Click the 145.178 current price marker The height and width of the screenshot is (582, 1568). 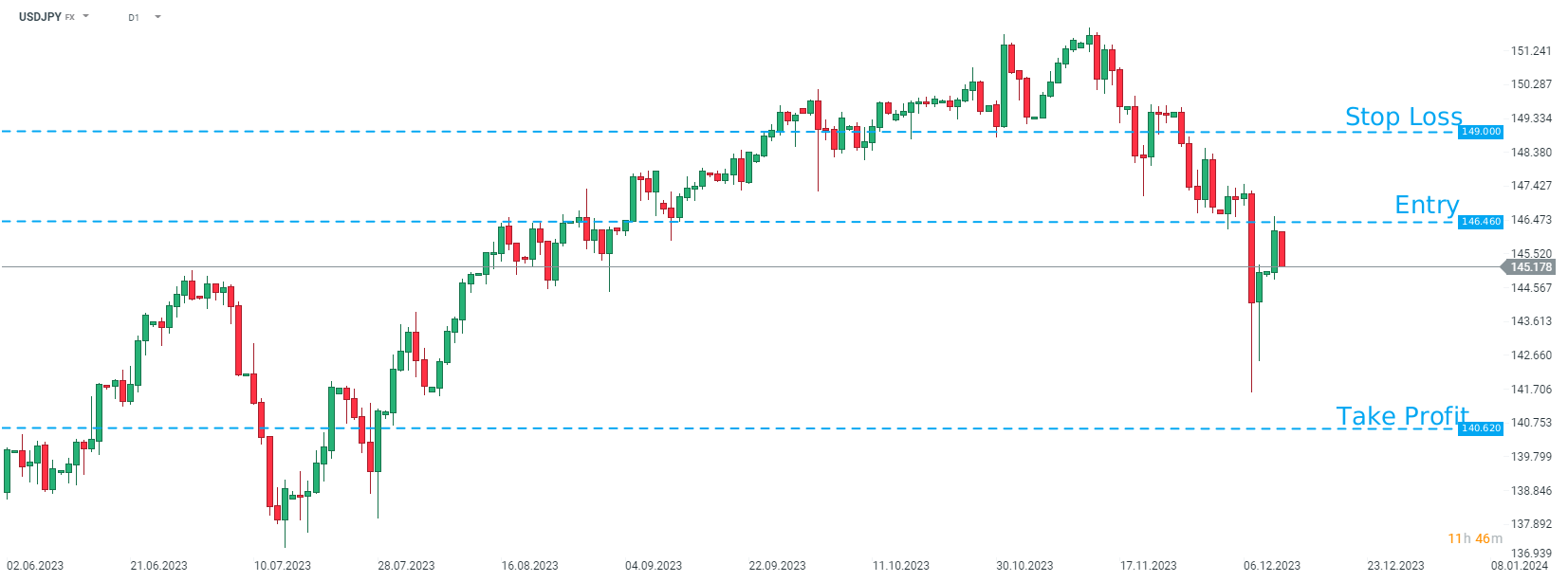[x=1530, y=267]
